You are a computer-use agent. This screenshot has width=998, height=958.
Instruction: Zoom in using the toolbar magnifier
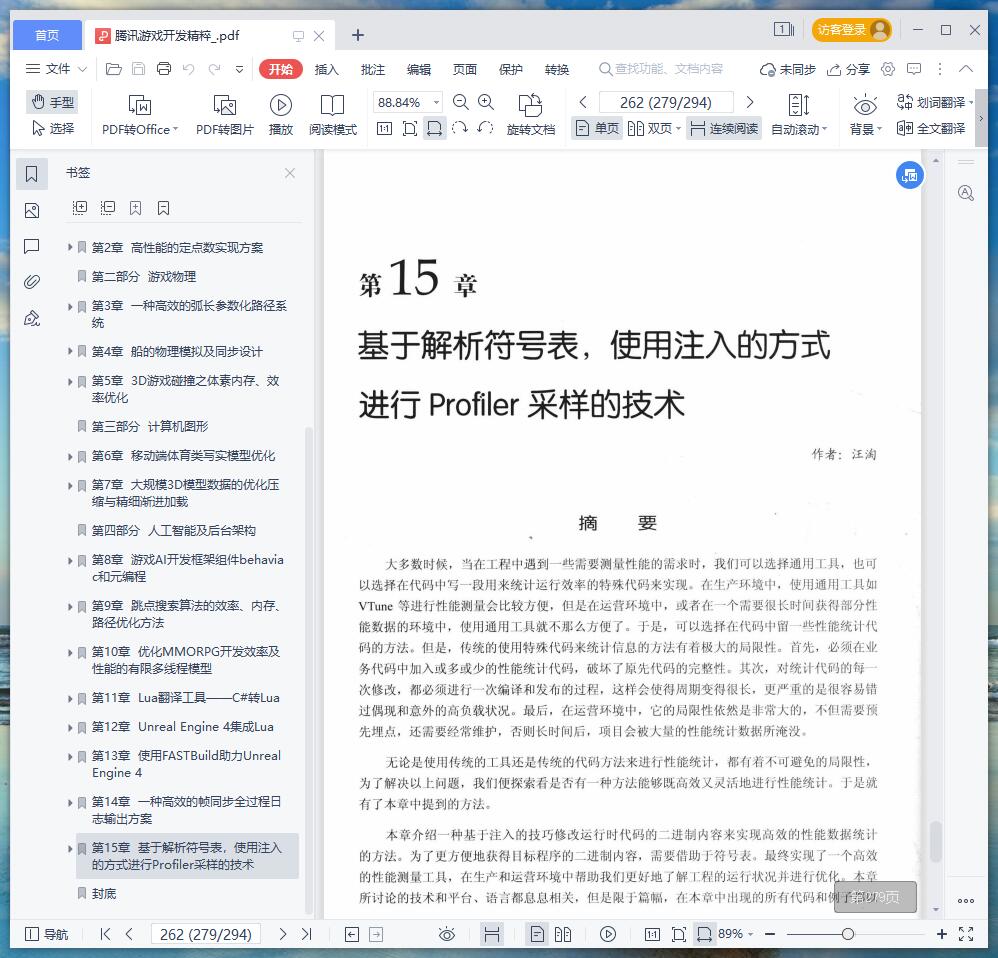pyautogui.click(x=486, y=102)
